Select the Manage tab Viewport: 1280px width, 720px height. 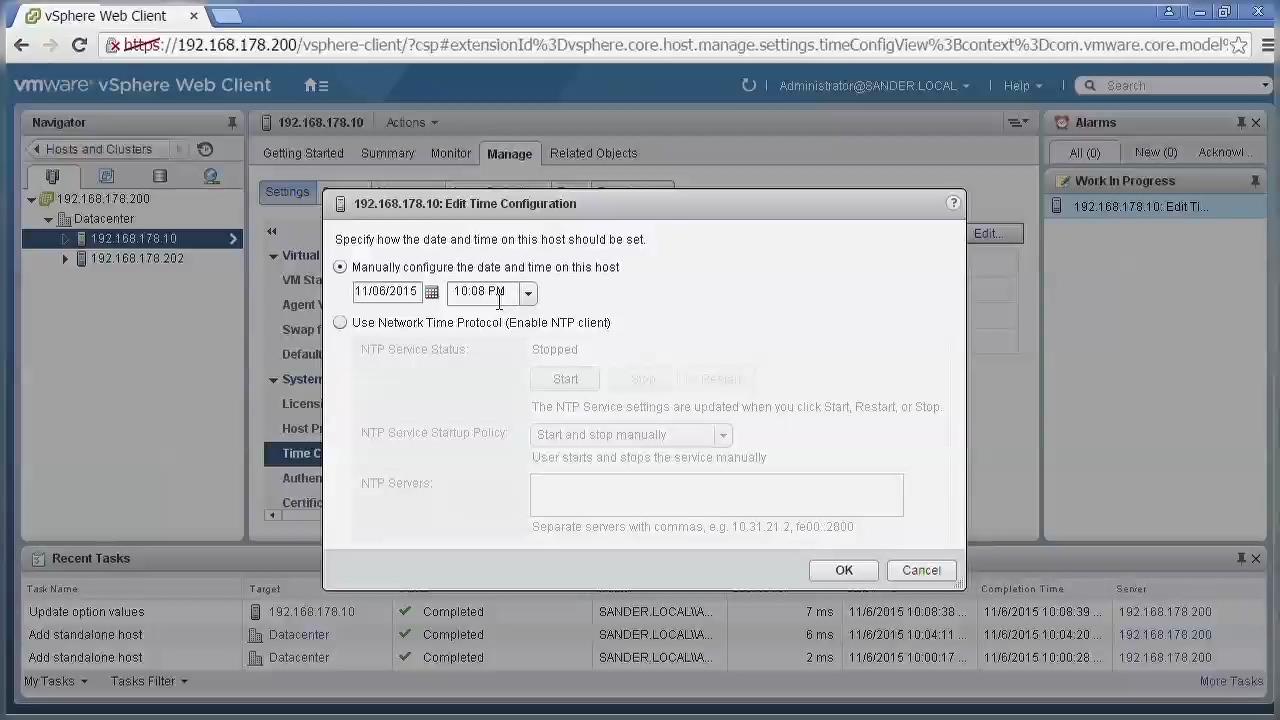(x=509, y=154)
